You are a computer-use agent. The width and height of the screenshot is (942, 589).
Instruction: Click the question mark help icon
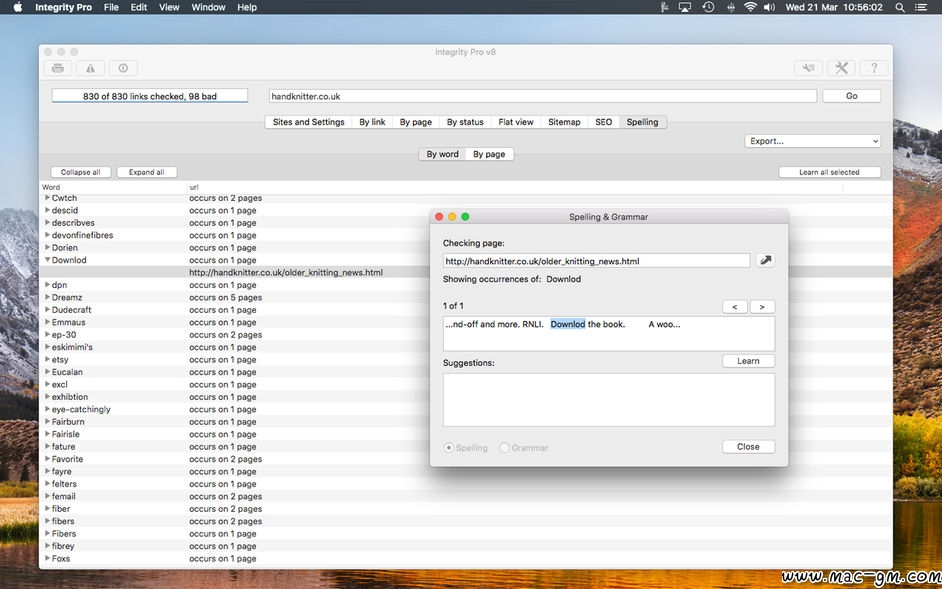(874, 68)
